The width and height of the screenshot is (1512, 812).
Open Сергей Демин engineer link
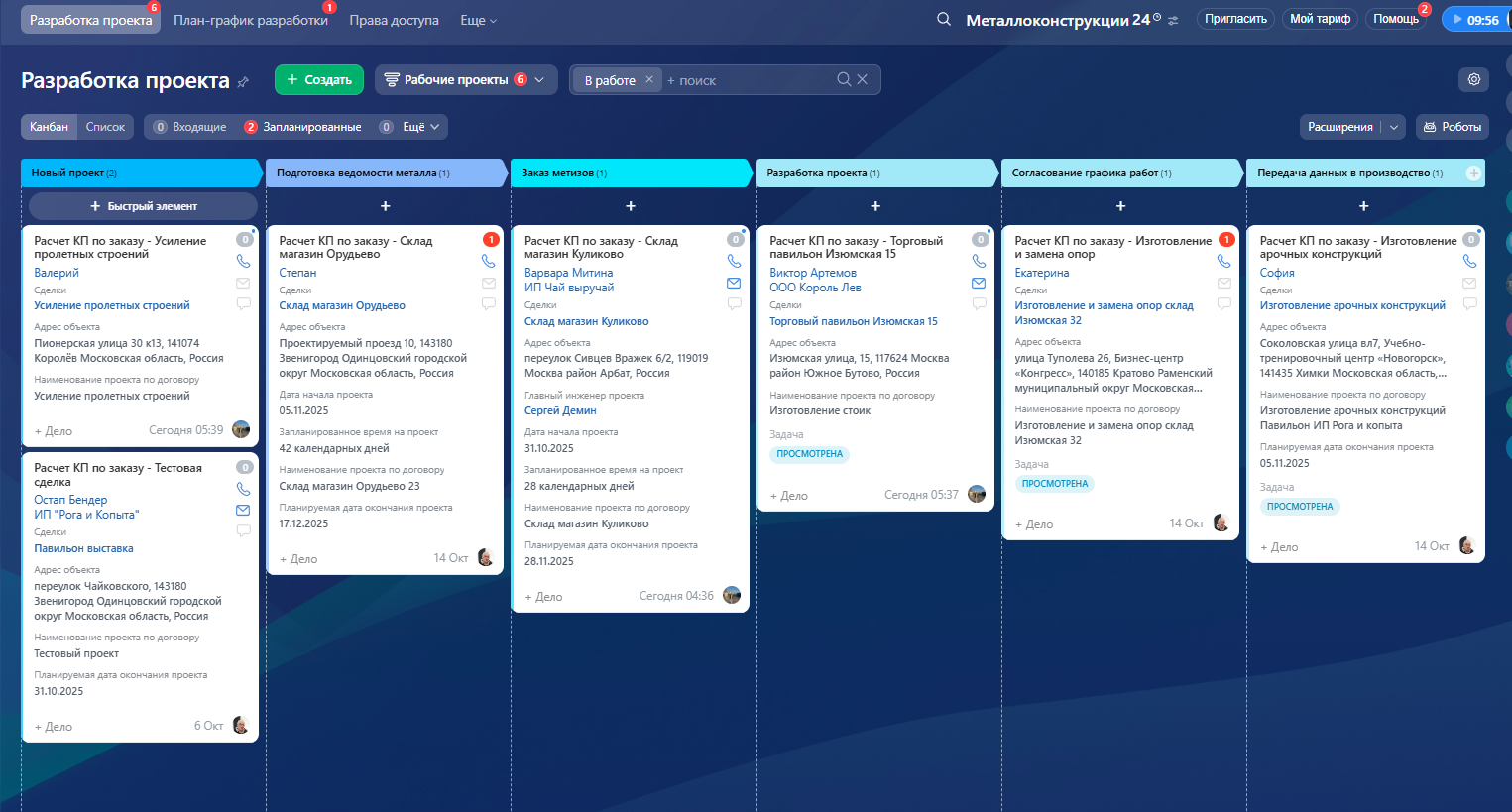pyautogui.click(x=560, y=410)
